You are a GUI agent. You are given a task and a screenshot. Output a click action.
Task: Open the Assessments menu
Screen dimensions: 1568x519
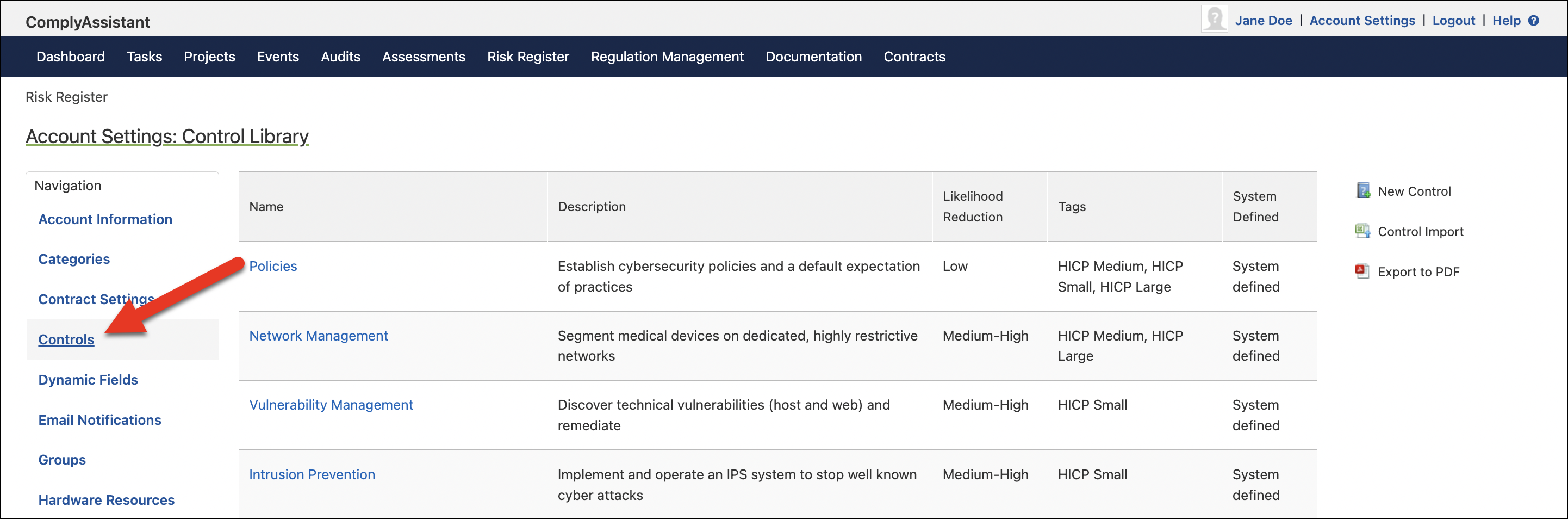(424, 57)
